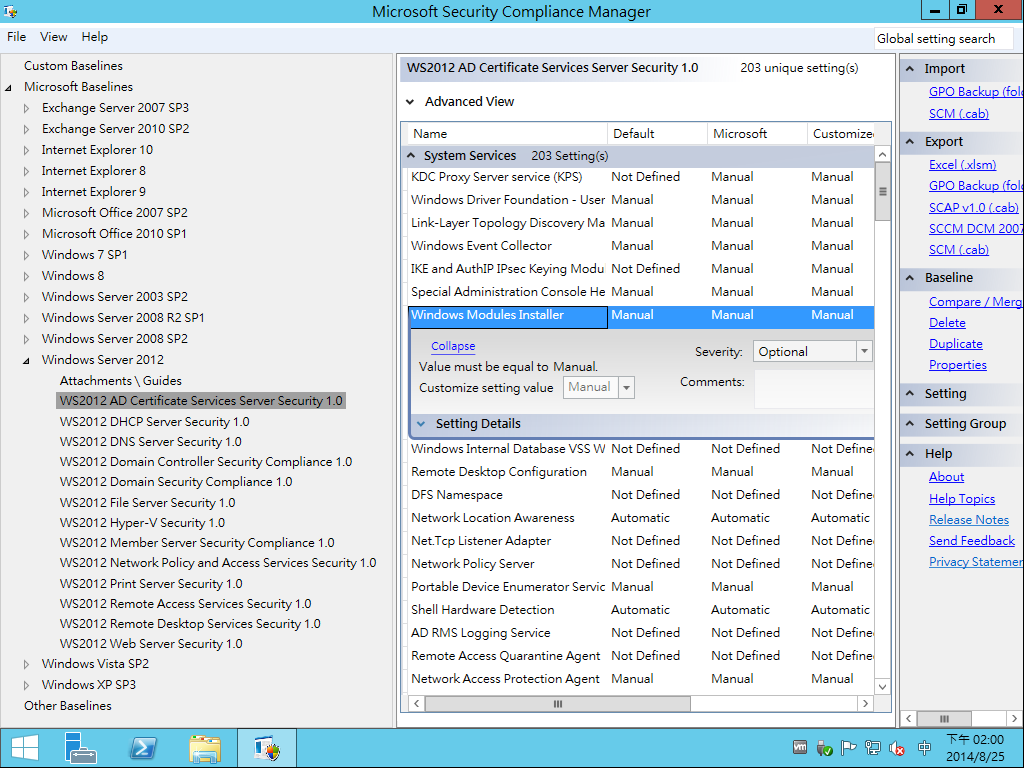
Task: Click inside the Comments text box
Action: (814, 389)
